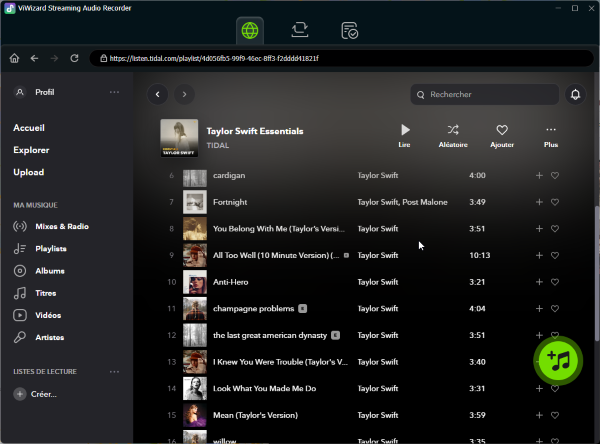Open the more options dots beside Profil
The height and width of the screenshot is (444, 600).
coord(114,92)
